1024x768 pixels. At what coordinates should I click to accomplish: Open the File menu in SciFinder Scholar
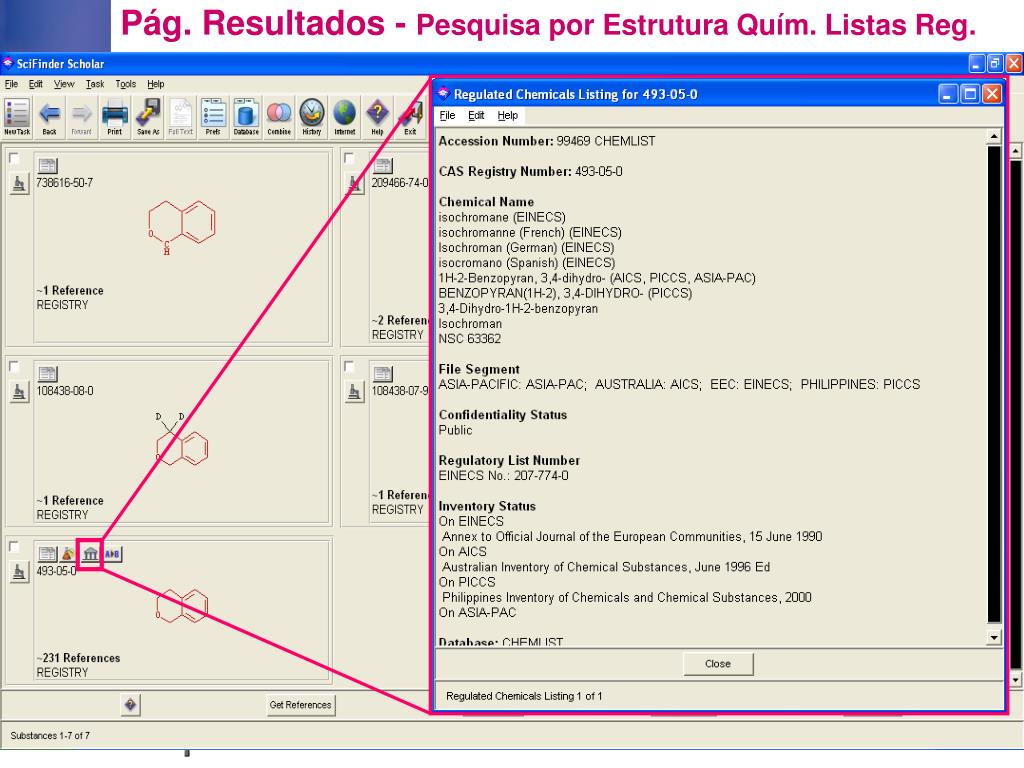pos(11,84)
